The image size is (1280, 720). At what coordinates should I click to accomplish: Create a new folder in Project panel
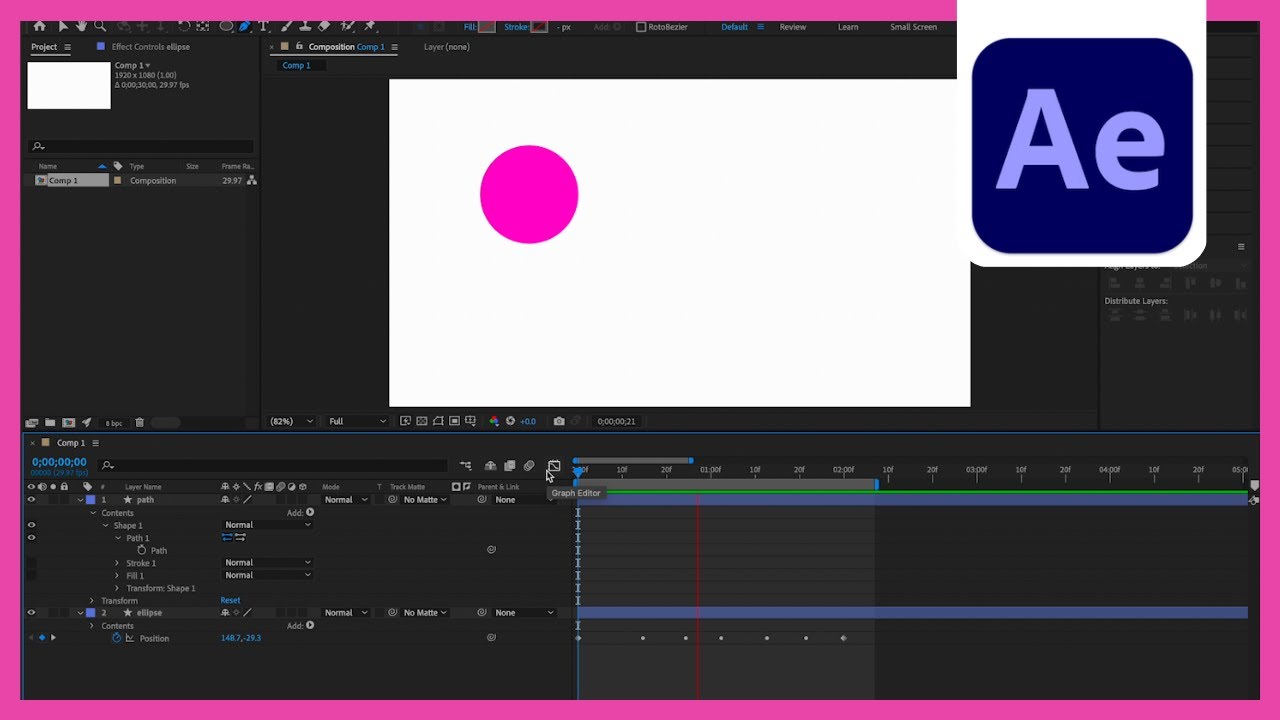[x=50, y=422]
